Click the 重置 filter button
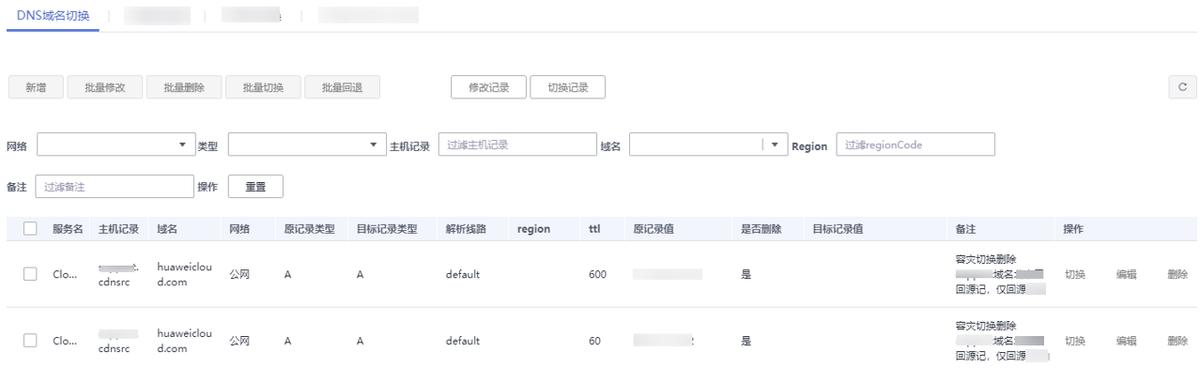The image size is (1200, 382). pos(256,186)
